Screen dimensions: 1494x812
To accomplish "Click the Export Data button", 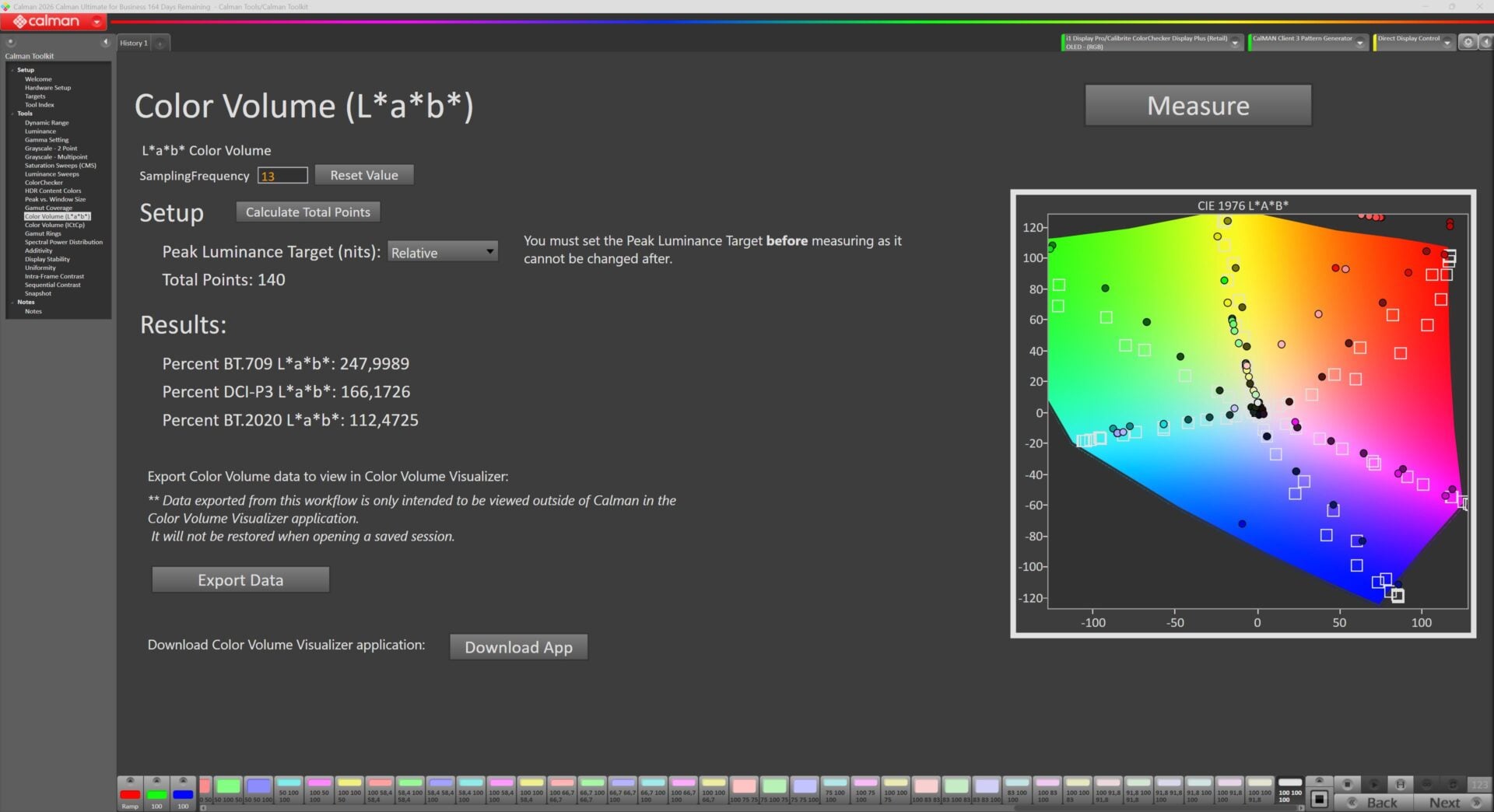I will click(x=240, y=579).
